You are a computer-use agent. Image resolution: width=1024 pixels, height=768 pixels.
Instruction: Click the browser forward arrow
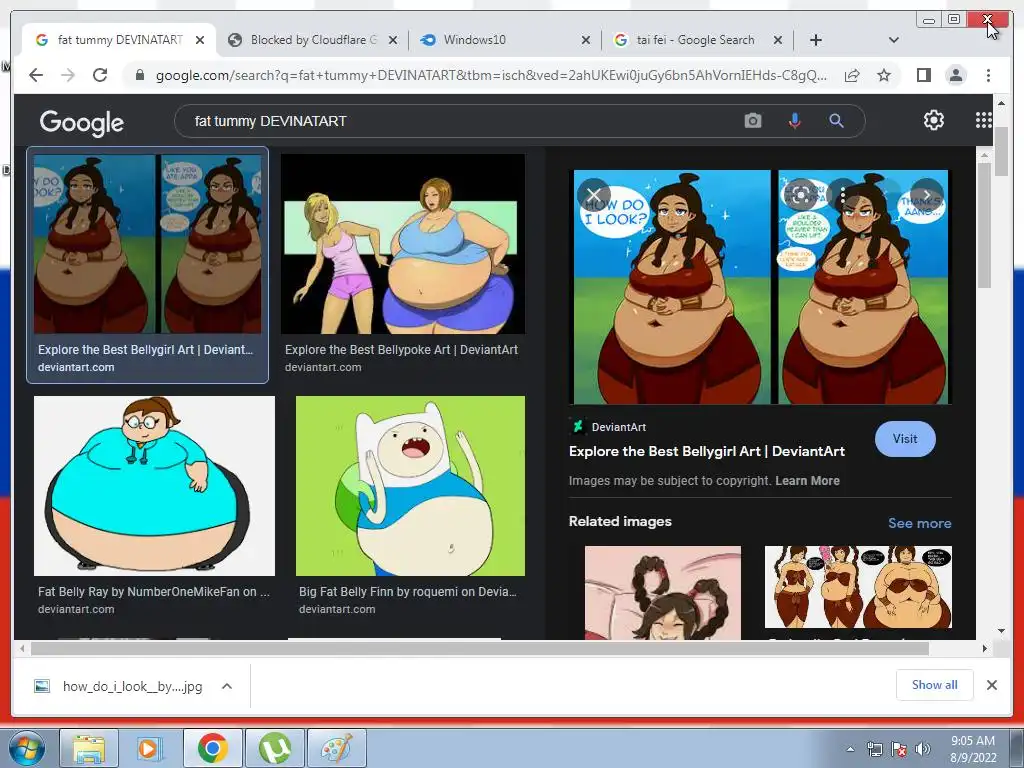point(68,75)
